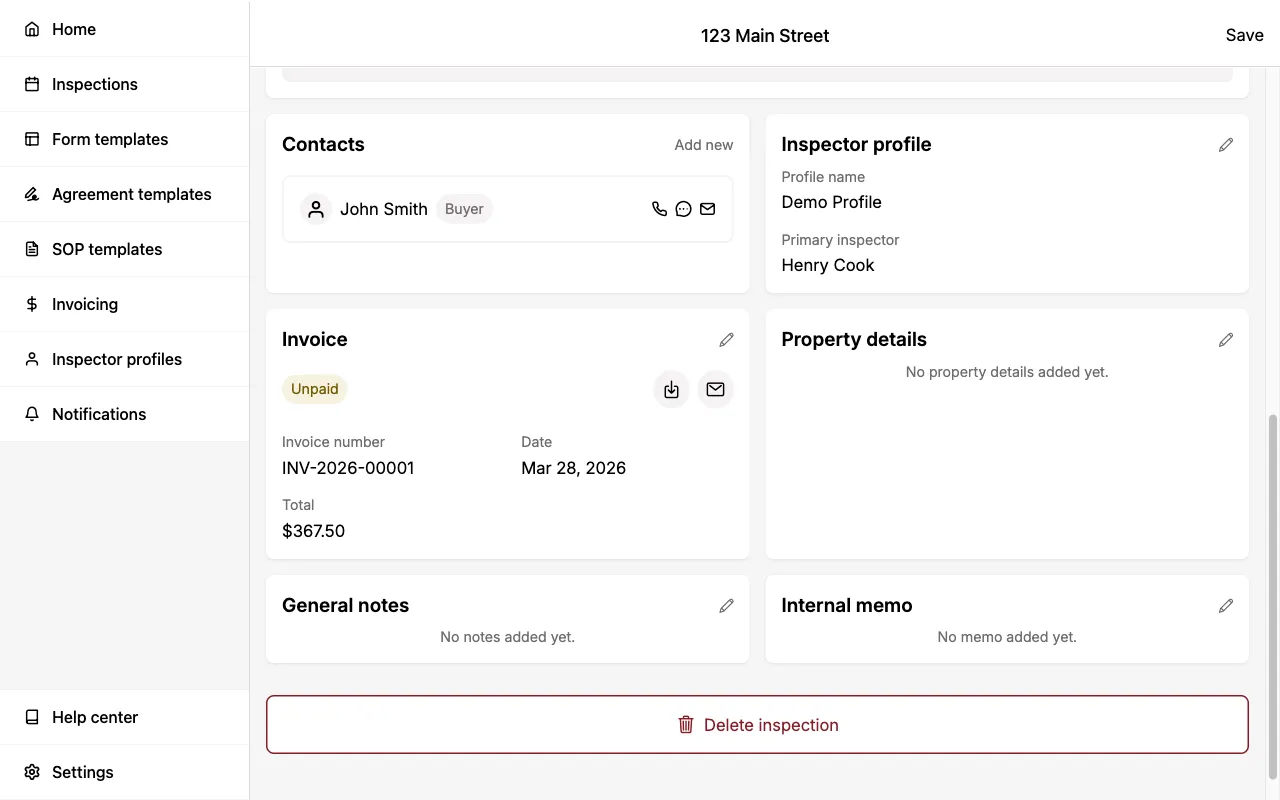Open the Notifications section
The image size is (1280, 800).
pyautogui.click(x=99, y=414)
